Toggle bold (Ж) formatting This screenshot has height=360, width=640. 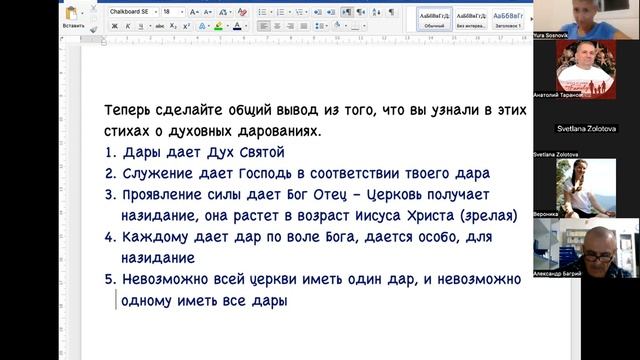point(115,26)
